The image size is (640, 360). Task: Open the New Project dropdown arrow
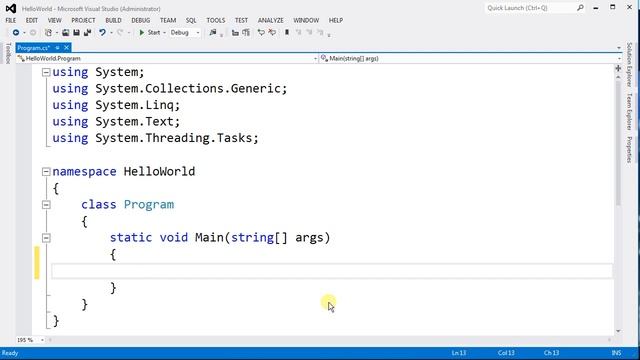point(56,33)
